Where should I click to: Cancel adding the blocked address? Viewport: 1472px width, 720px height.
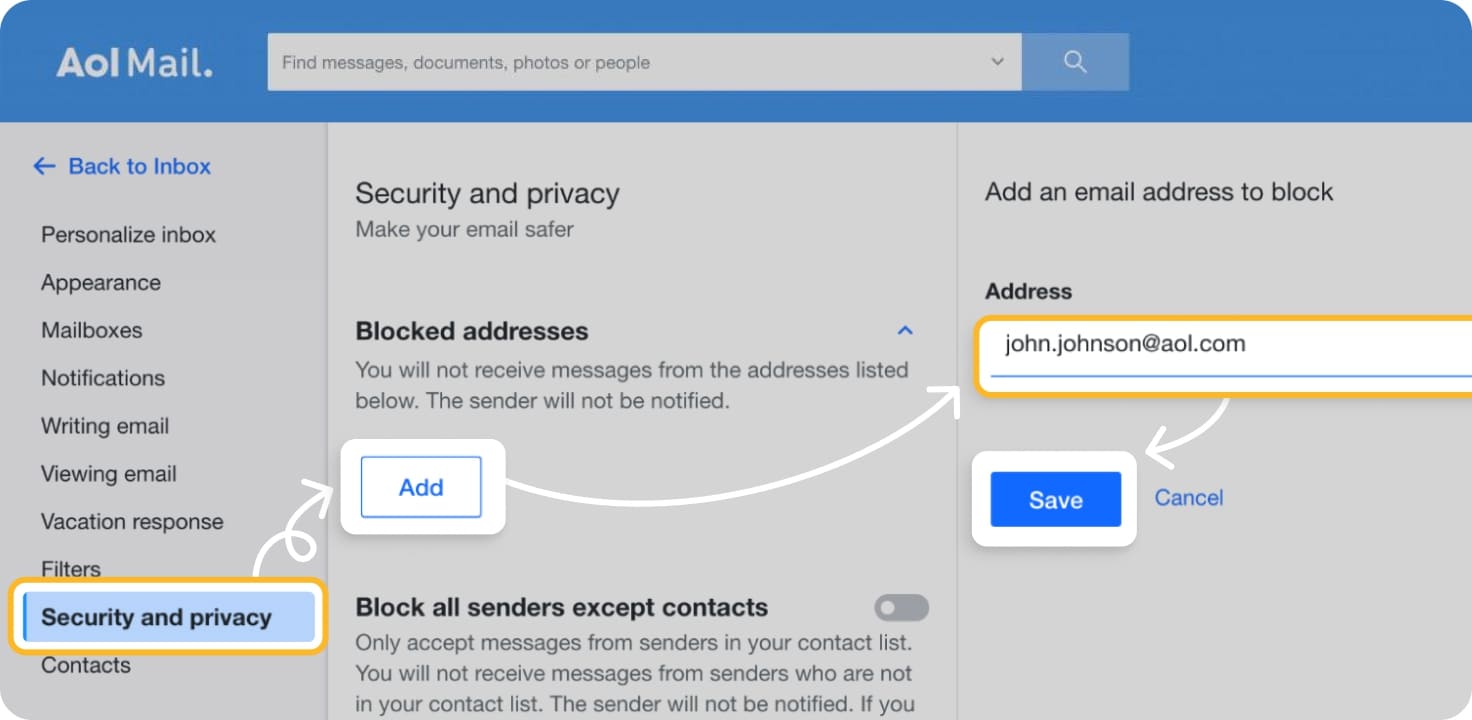(1188, 498)
